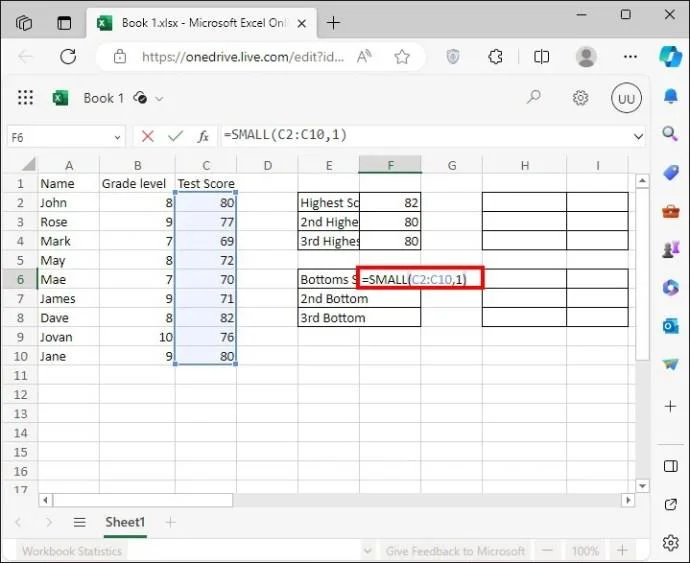Open the sidebar notifications bell

coord(671,96)
